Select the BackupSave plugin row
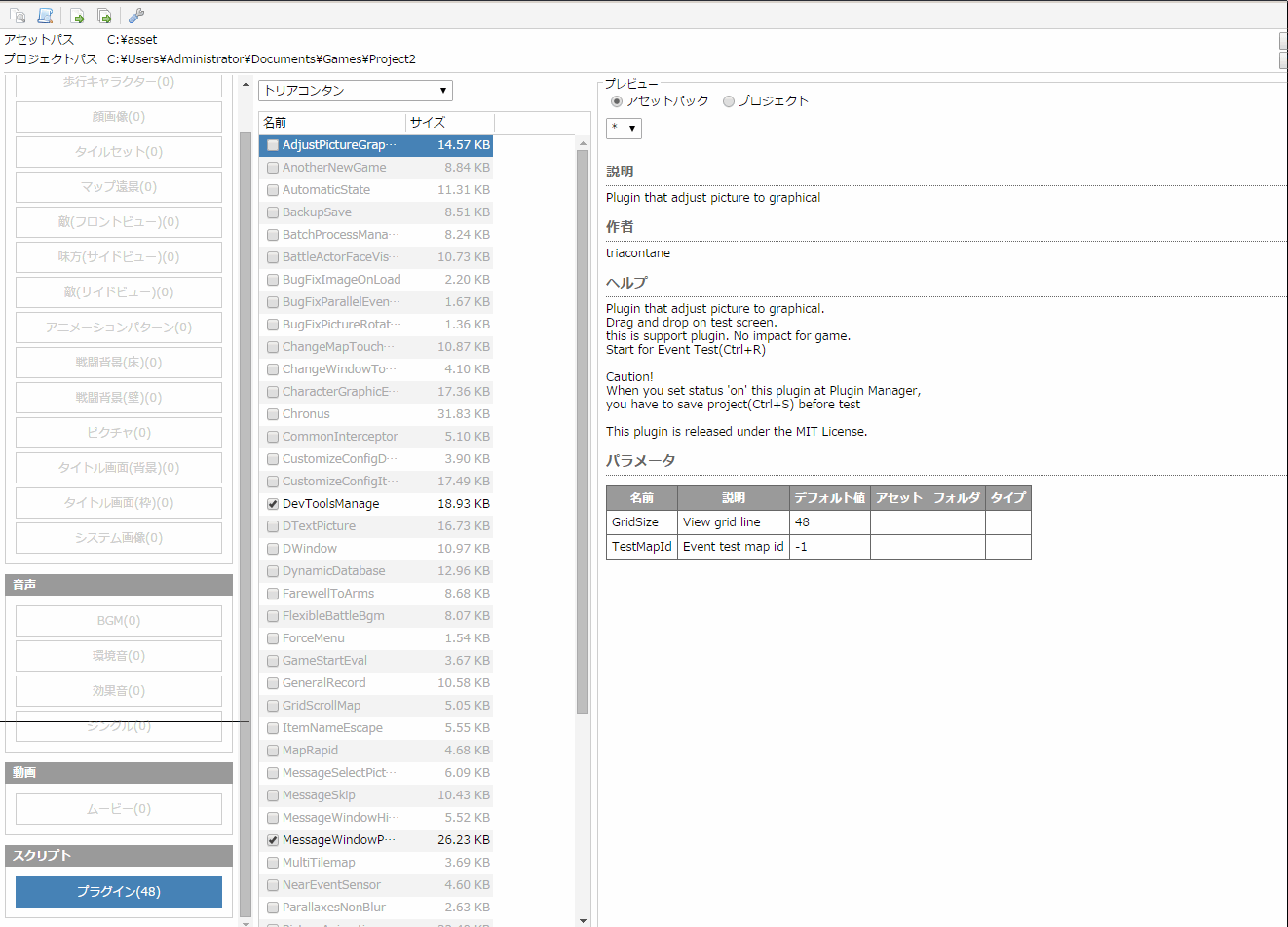Image resolution: width=1288 pixels, height=927 pixels. pyautogui.click(x=376, y=212)
